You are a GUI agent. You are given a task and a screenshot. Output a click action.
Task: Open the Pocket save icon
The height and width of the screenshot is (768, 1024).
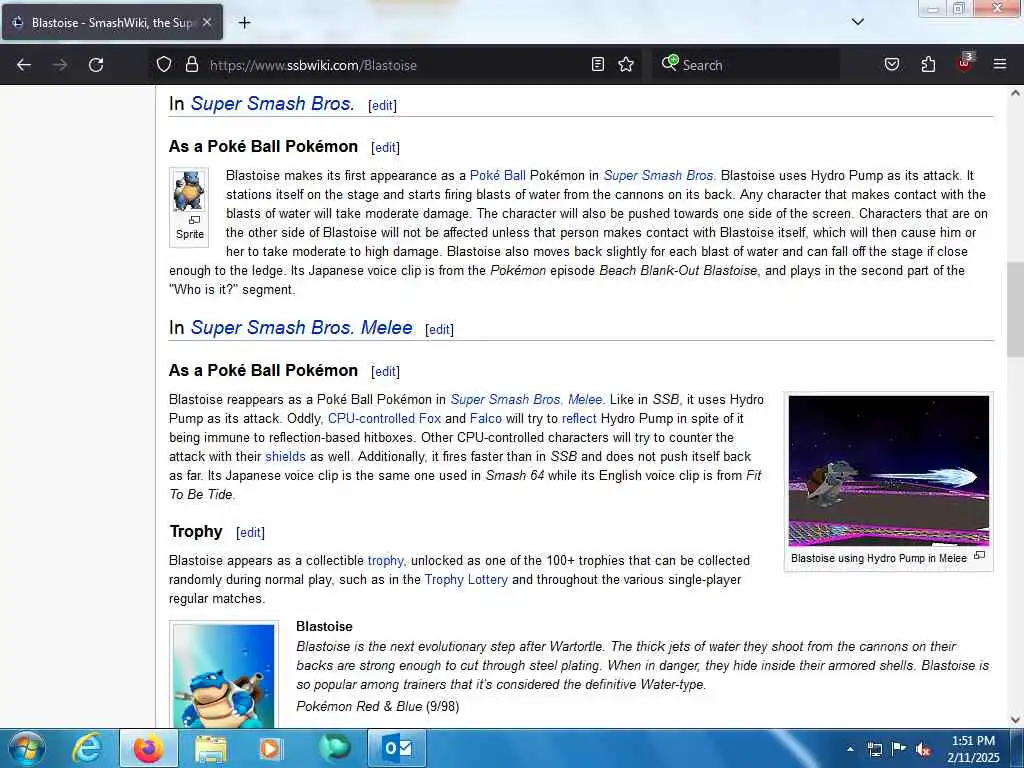[892, 64]
